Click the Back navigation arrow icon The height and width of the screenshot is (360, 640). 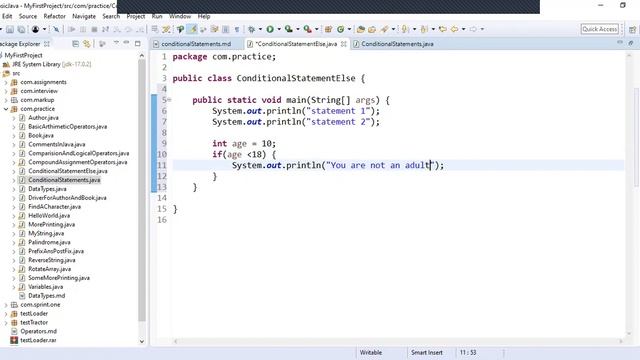(x=454, y=29)
